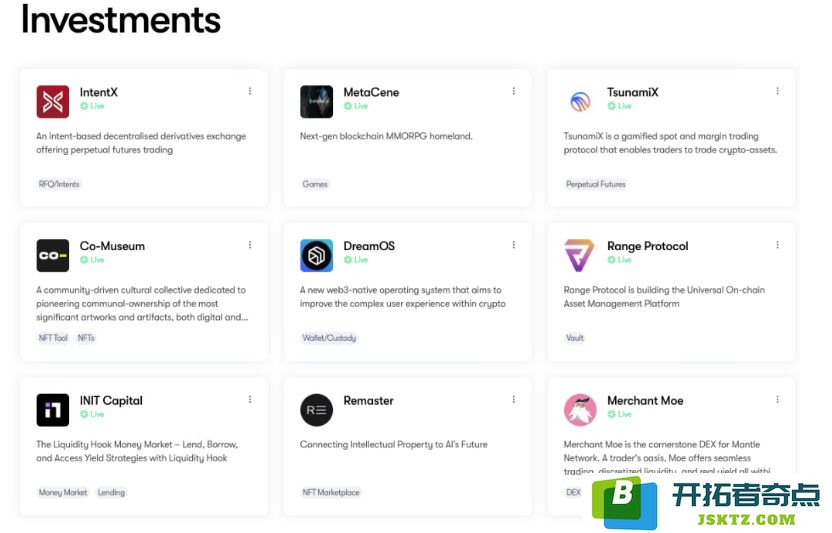Click the Wallet/Custody category tag
The width and height of the screenshot is (832, 533).
pos(329,338)
